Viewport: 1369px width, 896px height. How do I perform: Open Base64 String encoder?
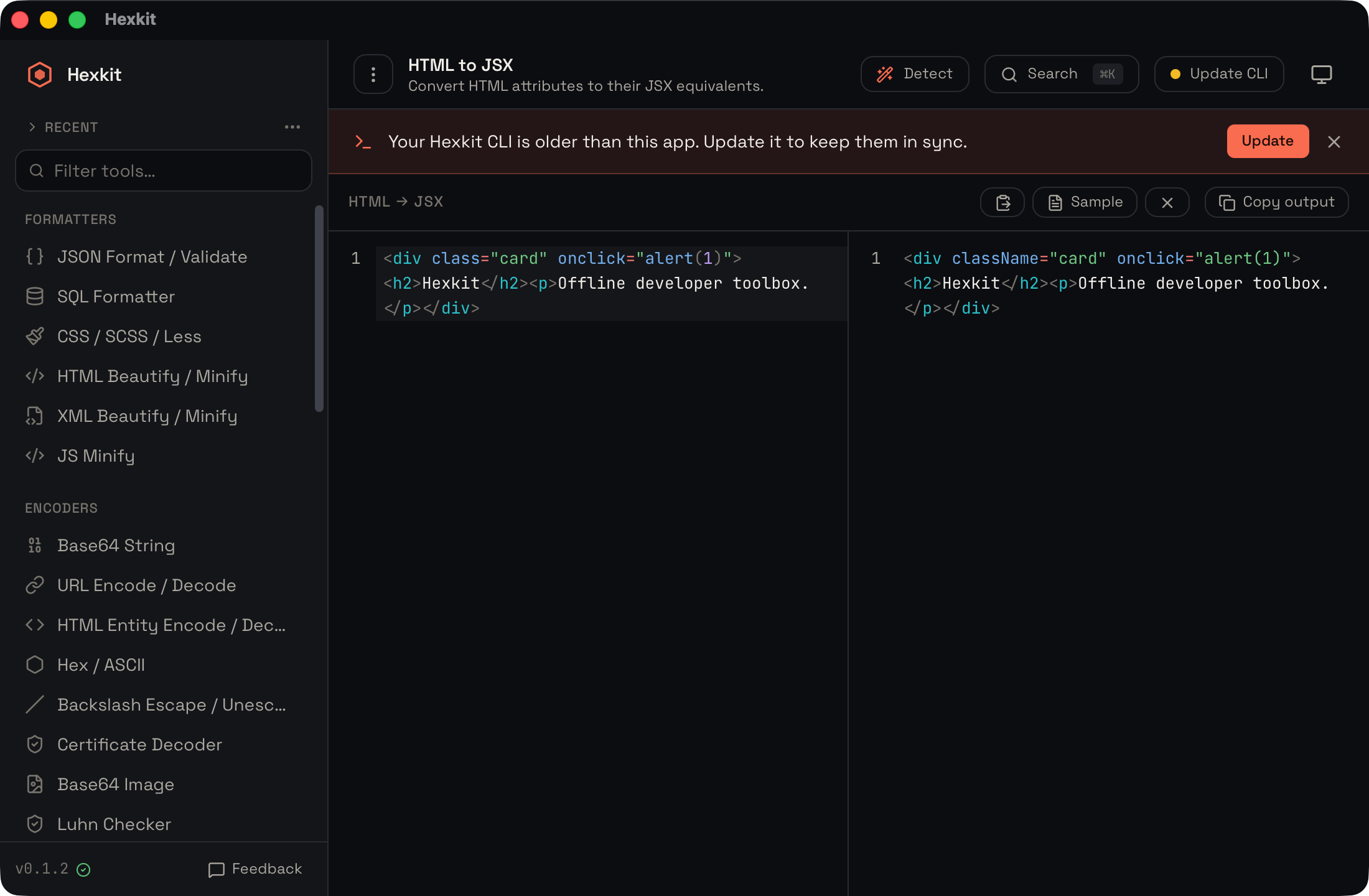point(164,545)
